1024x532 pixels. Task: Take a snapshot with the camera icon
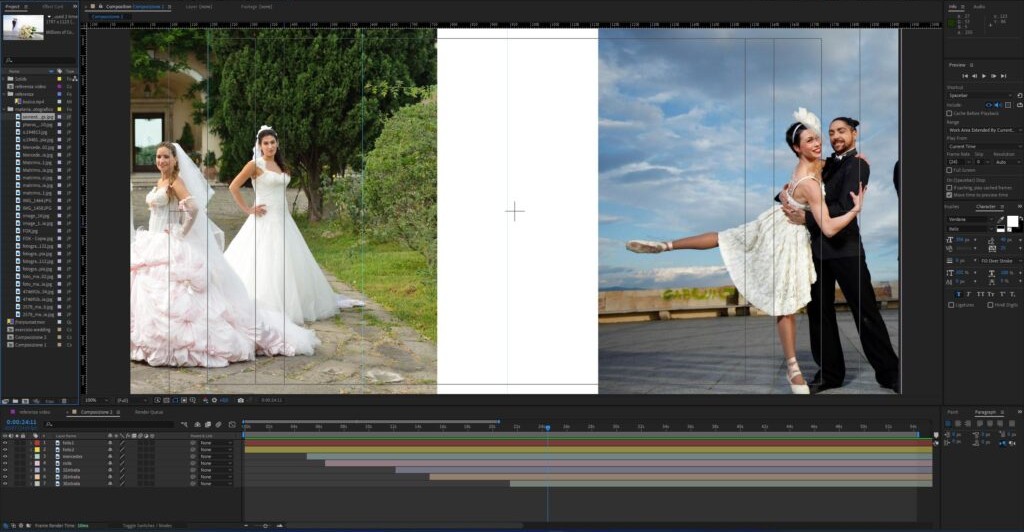[x=240, y=400]
